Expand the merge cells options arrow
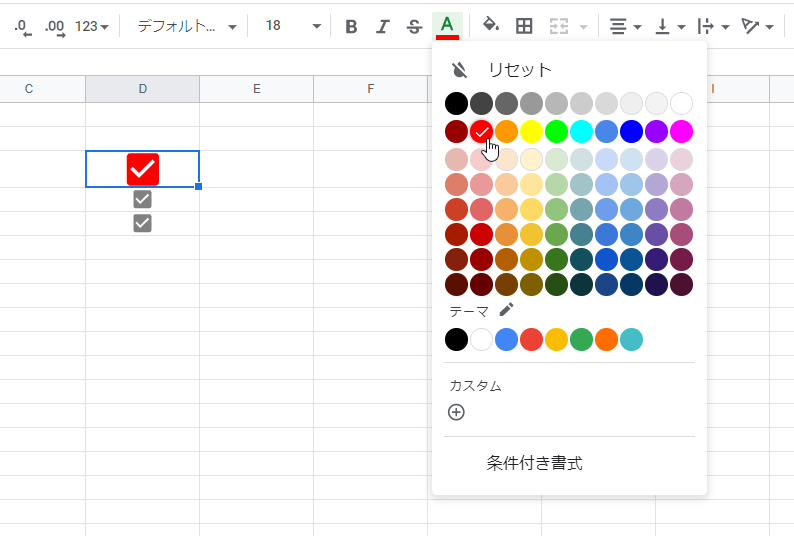Image resolution: width=794 pixels, height=536 pixels. [x=583, y=26]
